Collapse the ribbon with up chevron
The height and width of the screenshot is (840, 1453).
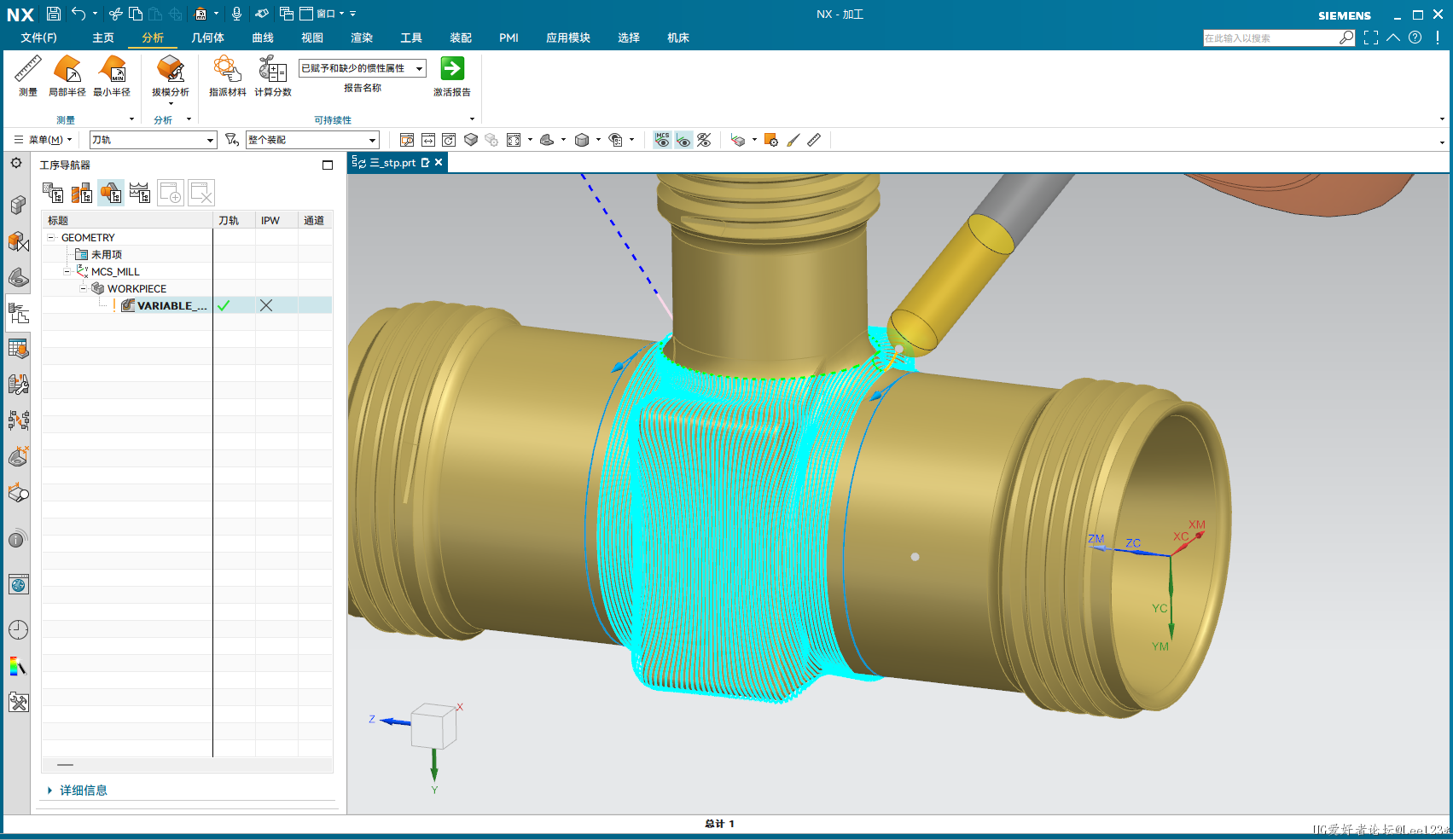tap(1393, 38)
